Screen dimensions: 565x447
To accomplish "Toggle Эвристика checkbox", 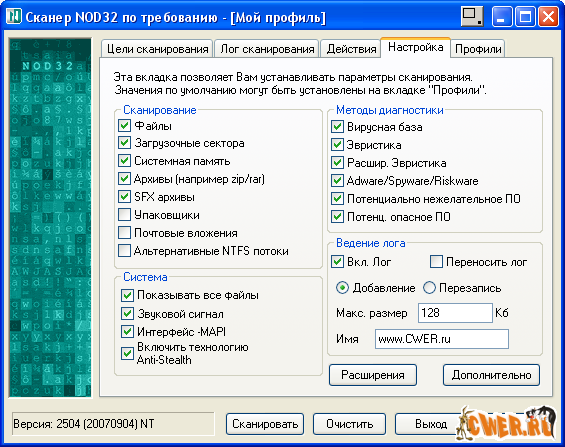I will [x=337, y=145].
